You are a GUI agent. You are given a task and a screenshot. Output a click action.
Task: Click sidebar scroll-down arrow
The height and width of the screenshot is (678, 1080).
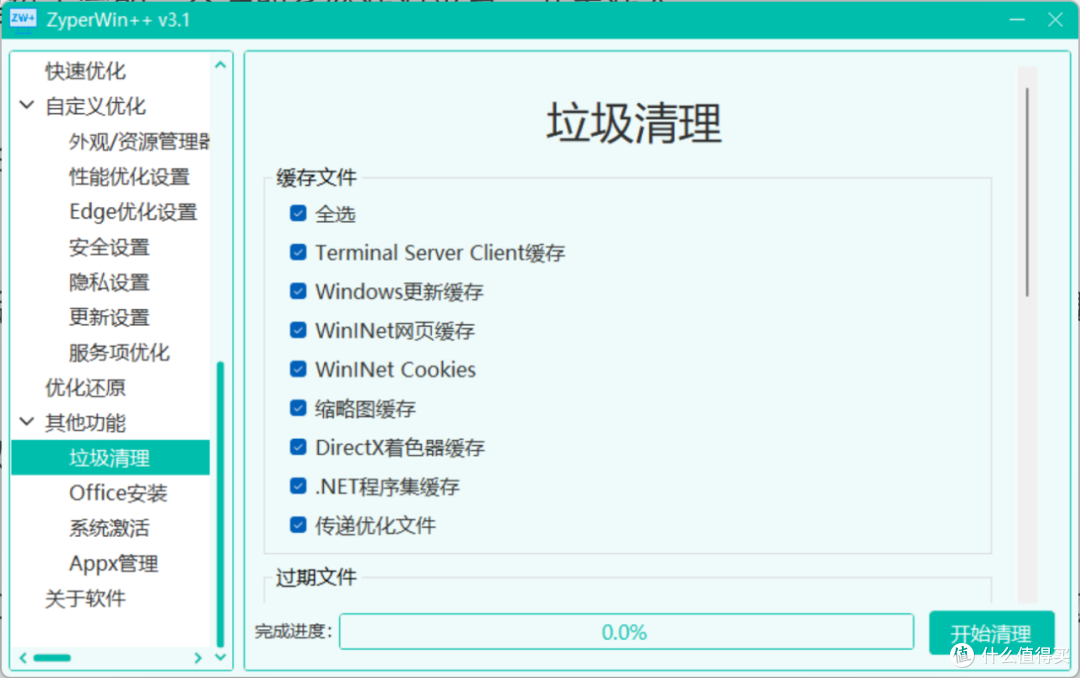click(x=220, y=657)
